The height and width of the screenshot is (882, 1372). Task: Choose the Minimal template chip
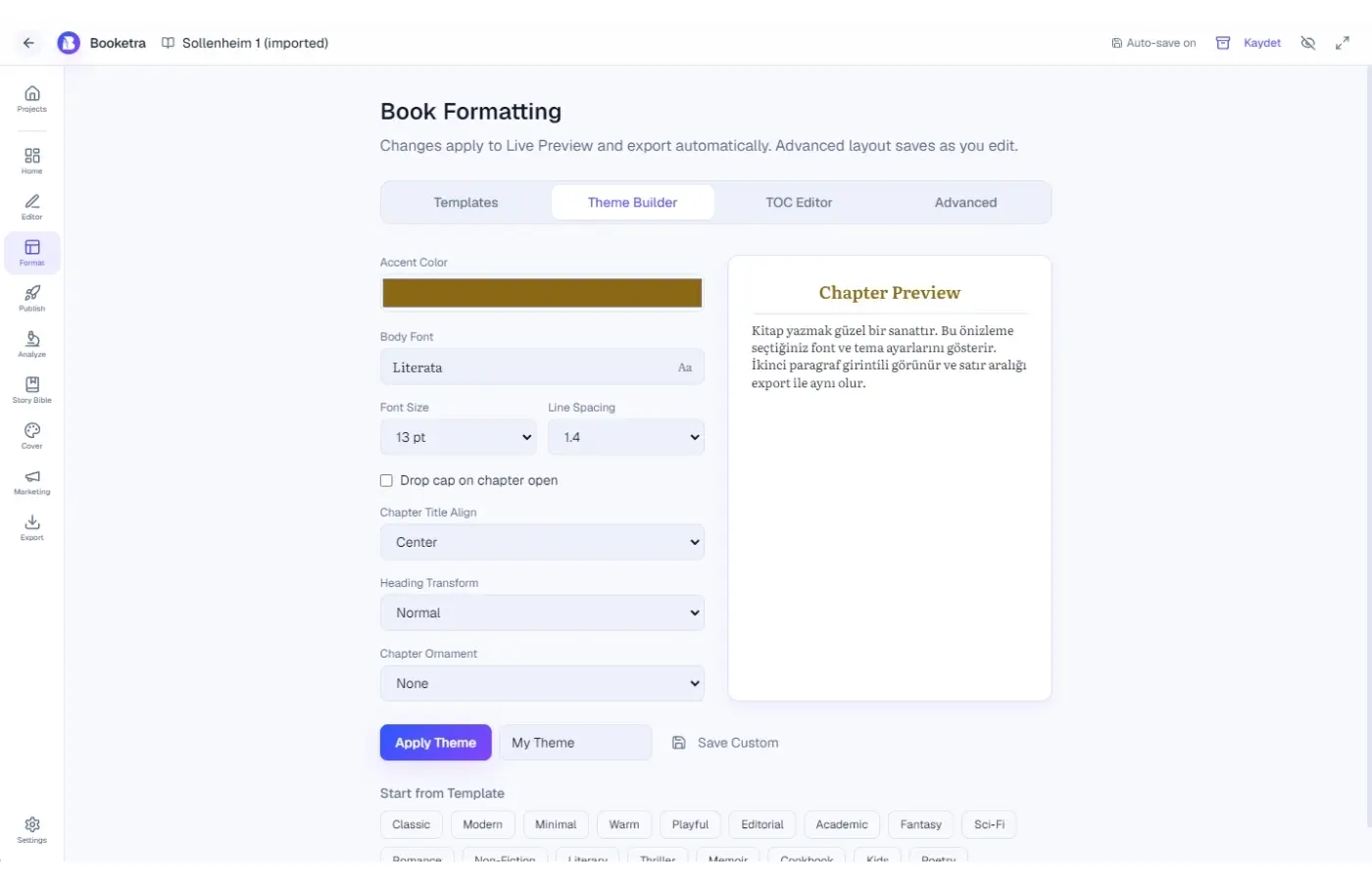(x=556, y=824)
